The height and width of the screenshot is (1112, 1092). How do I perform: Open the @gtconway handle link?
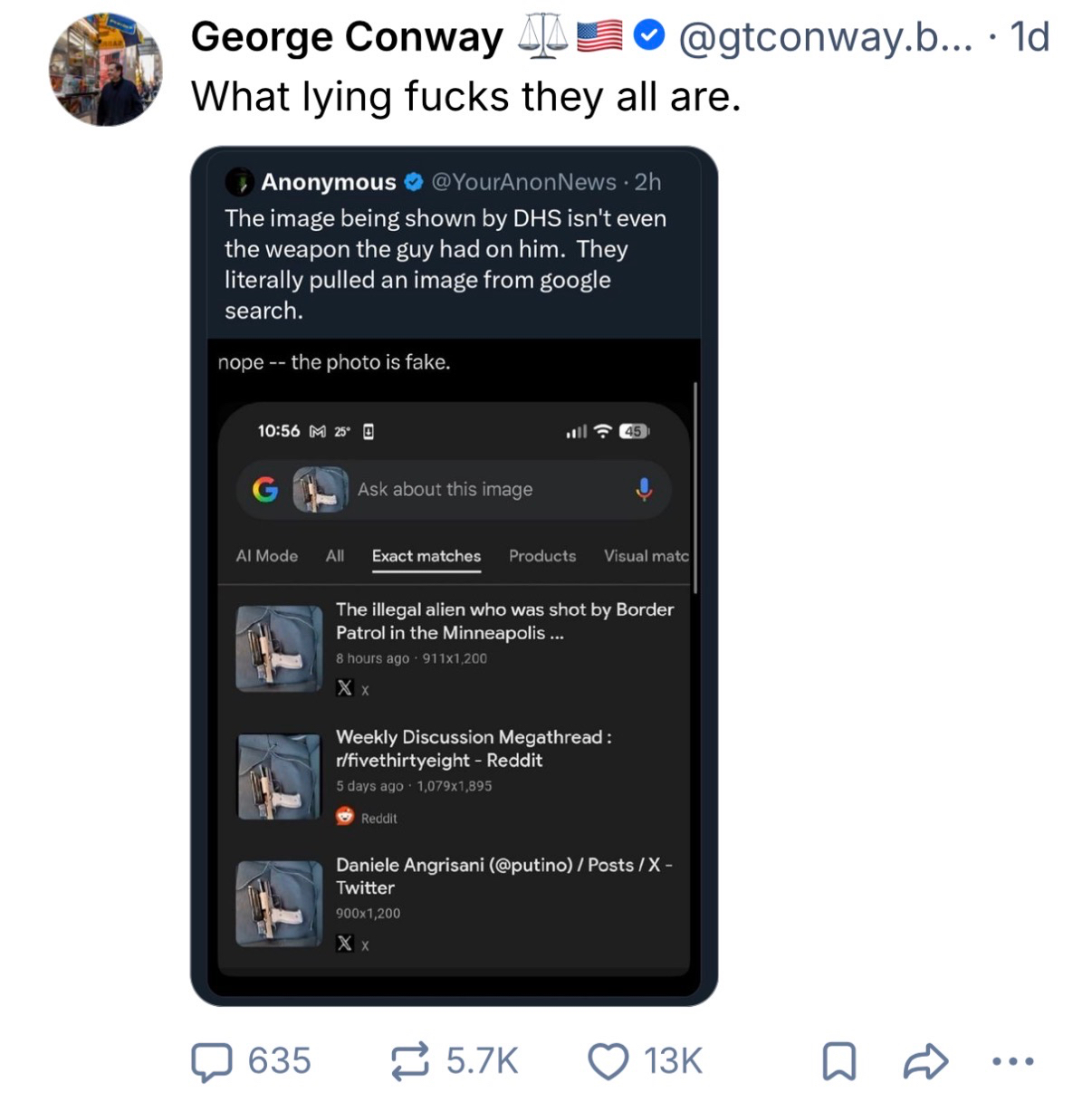825,37
